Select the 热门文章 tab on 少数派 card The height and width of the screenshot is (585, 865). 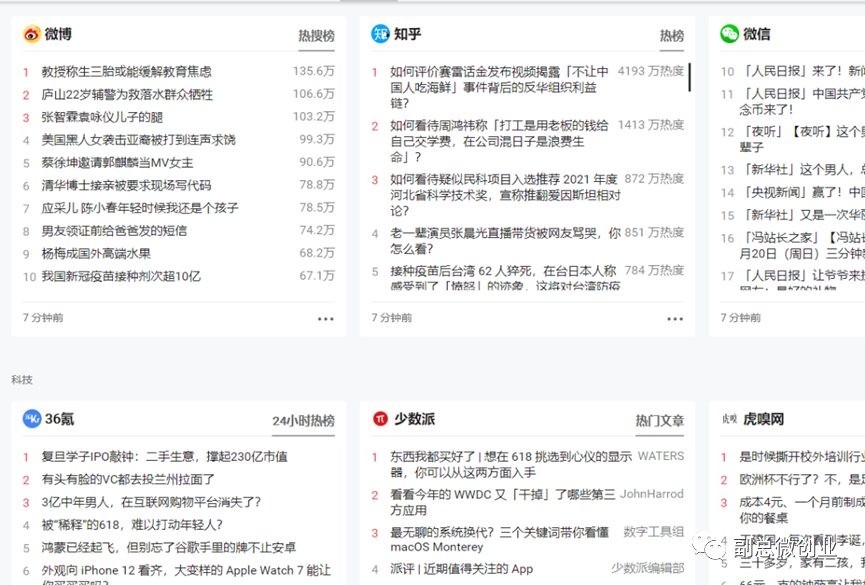pos(660,421)
